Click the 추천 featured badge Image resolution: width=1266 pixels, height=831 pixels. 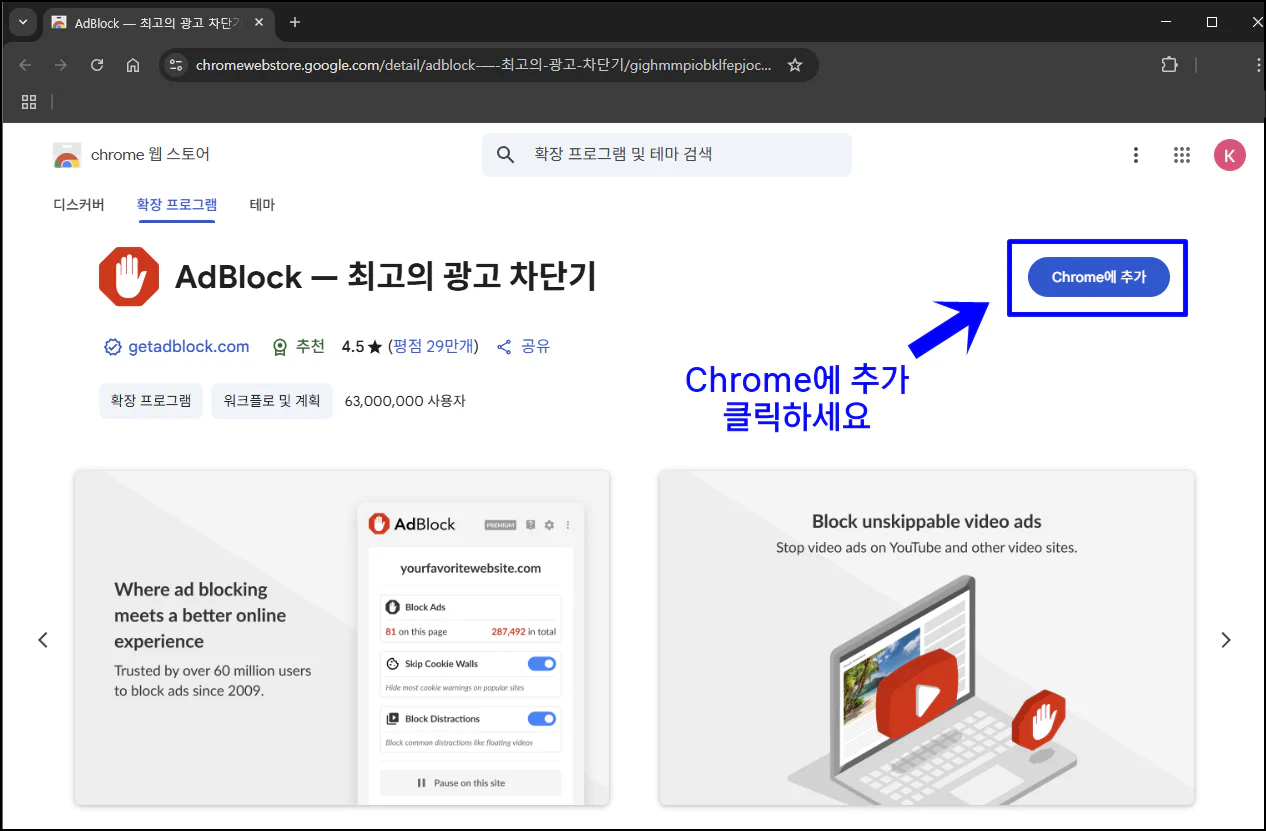[299, 347]
